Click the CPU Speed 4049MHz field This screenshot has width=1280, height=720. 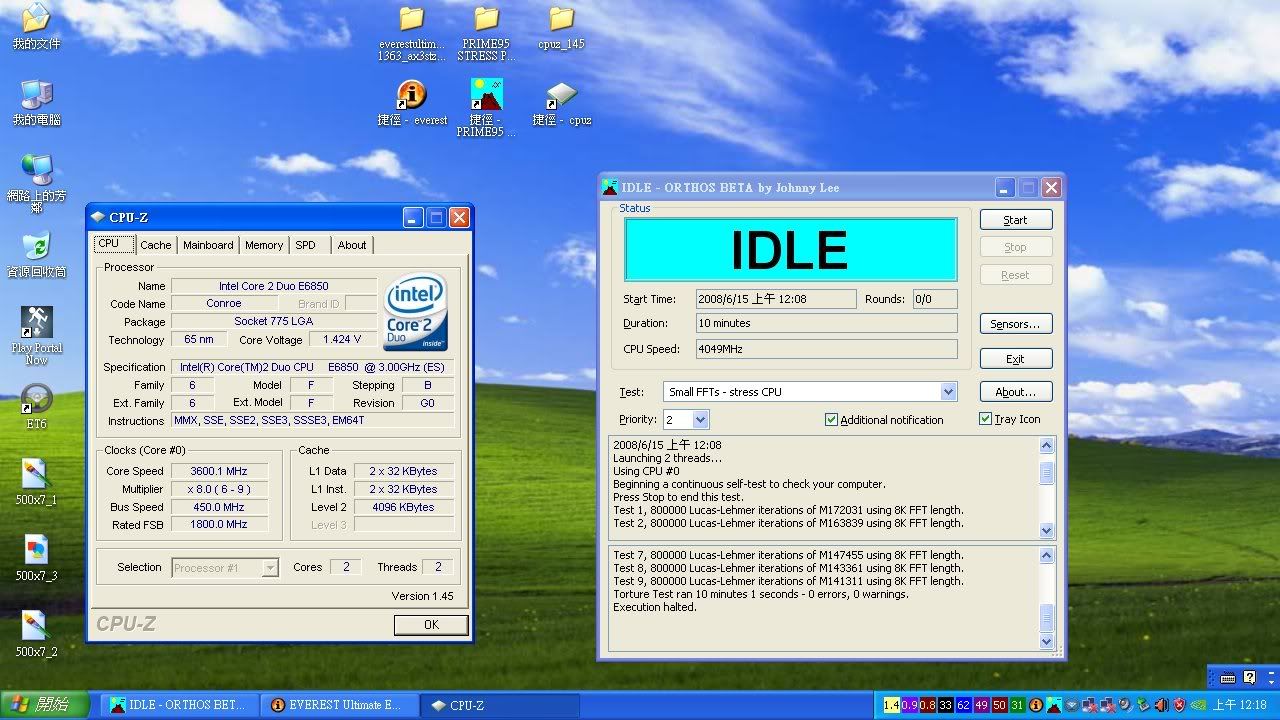(x=827, y=349)
